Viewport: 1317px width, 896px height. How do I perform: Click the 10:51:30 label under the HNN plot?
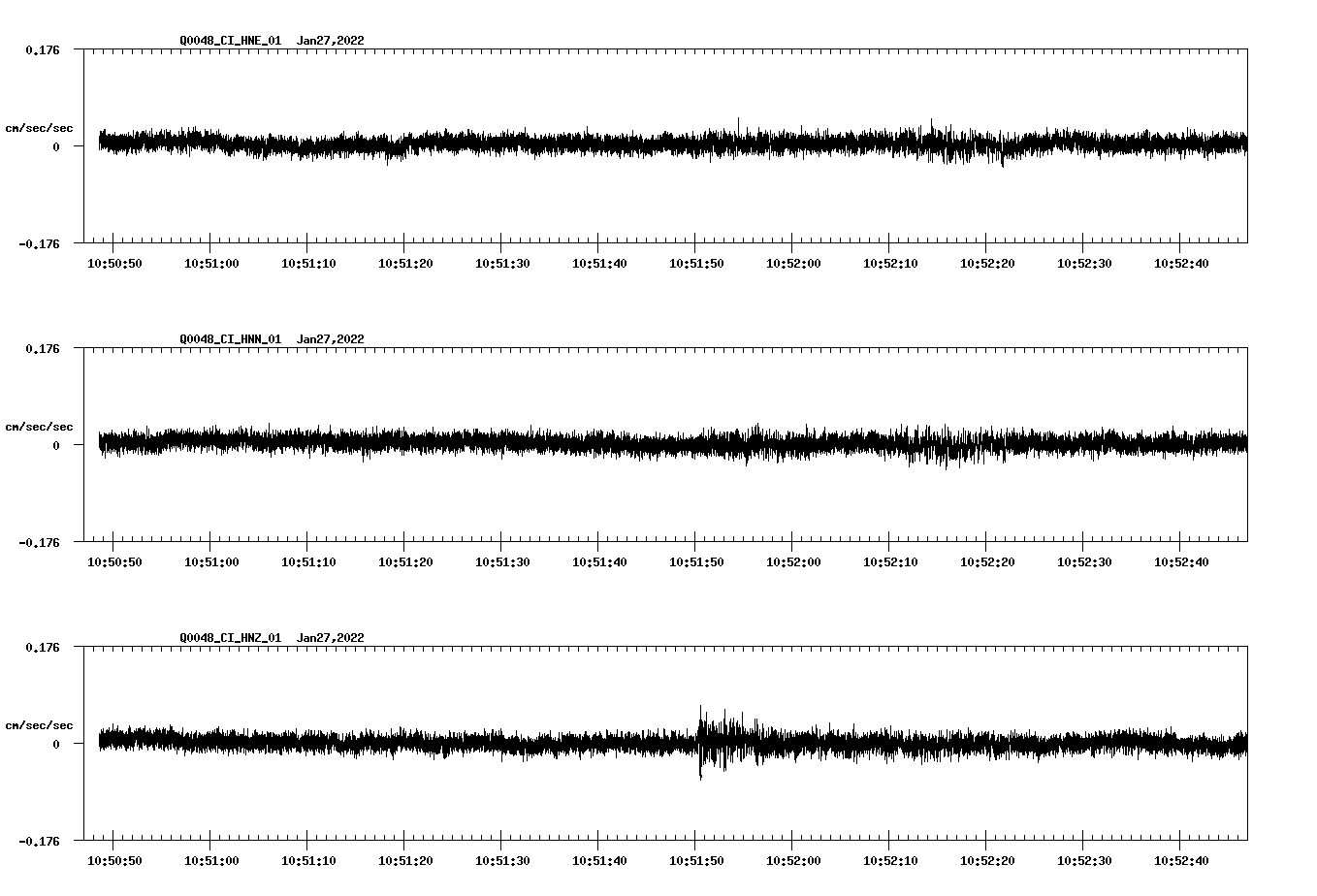pos(502,562)
